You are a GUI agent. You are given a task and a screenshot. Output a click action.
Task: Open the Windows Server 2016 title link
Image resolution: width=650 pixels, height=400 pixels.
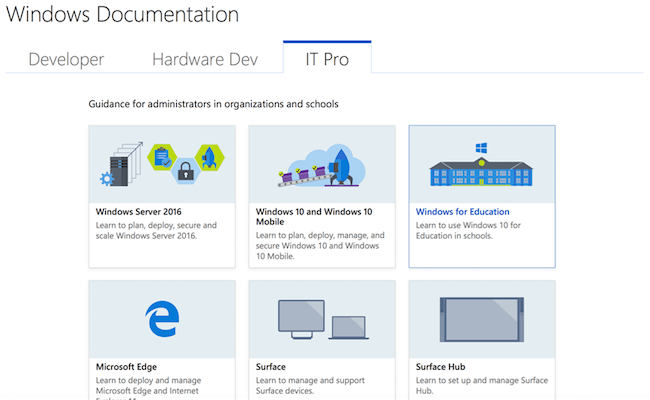pos(138,211)
